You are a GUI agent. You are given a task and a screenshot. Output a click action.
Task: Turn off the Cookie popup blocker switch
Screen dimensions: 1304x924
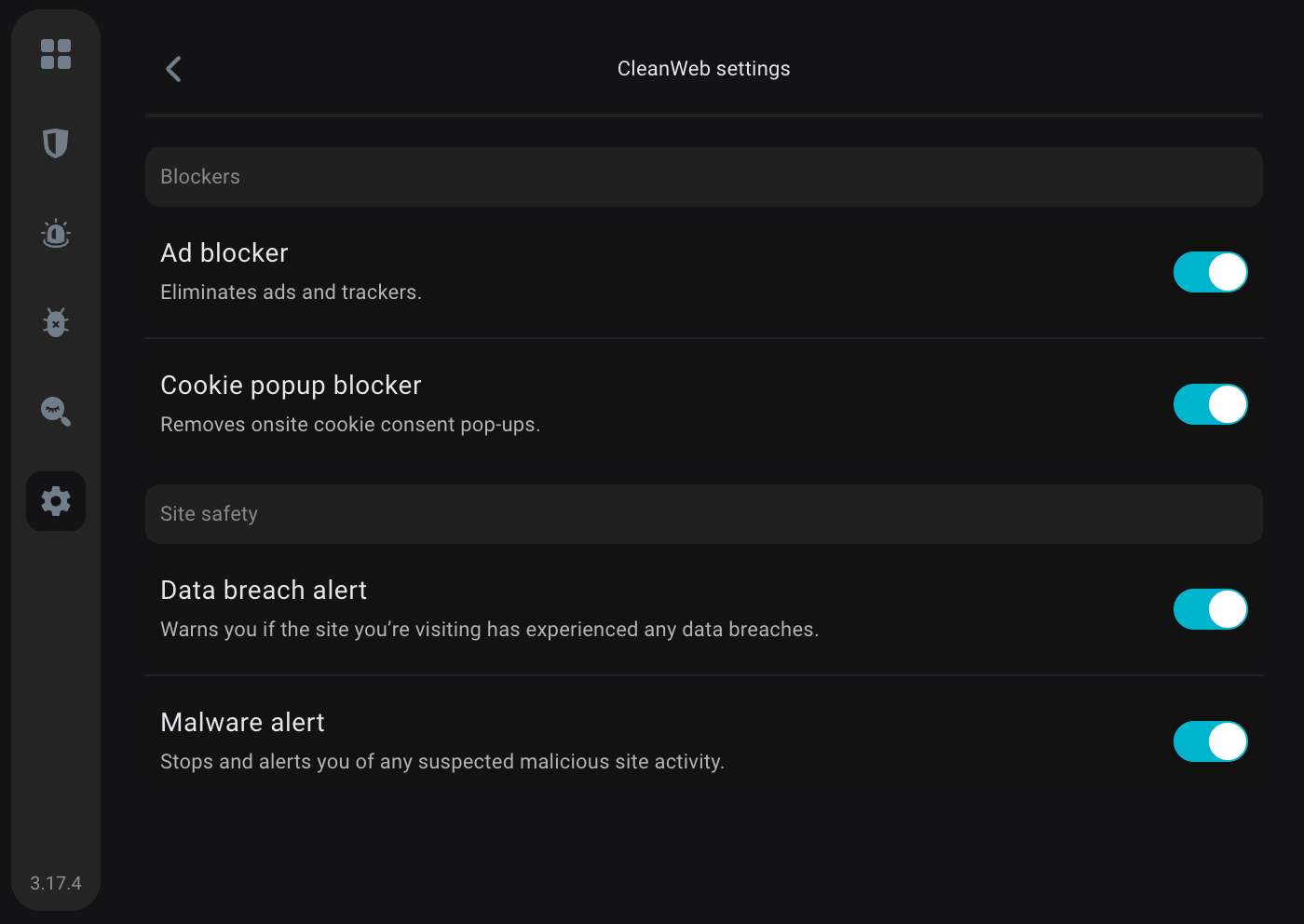tap(1210, 404)
